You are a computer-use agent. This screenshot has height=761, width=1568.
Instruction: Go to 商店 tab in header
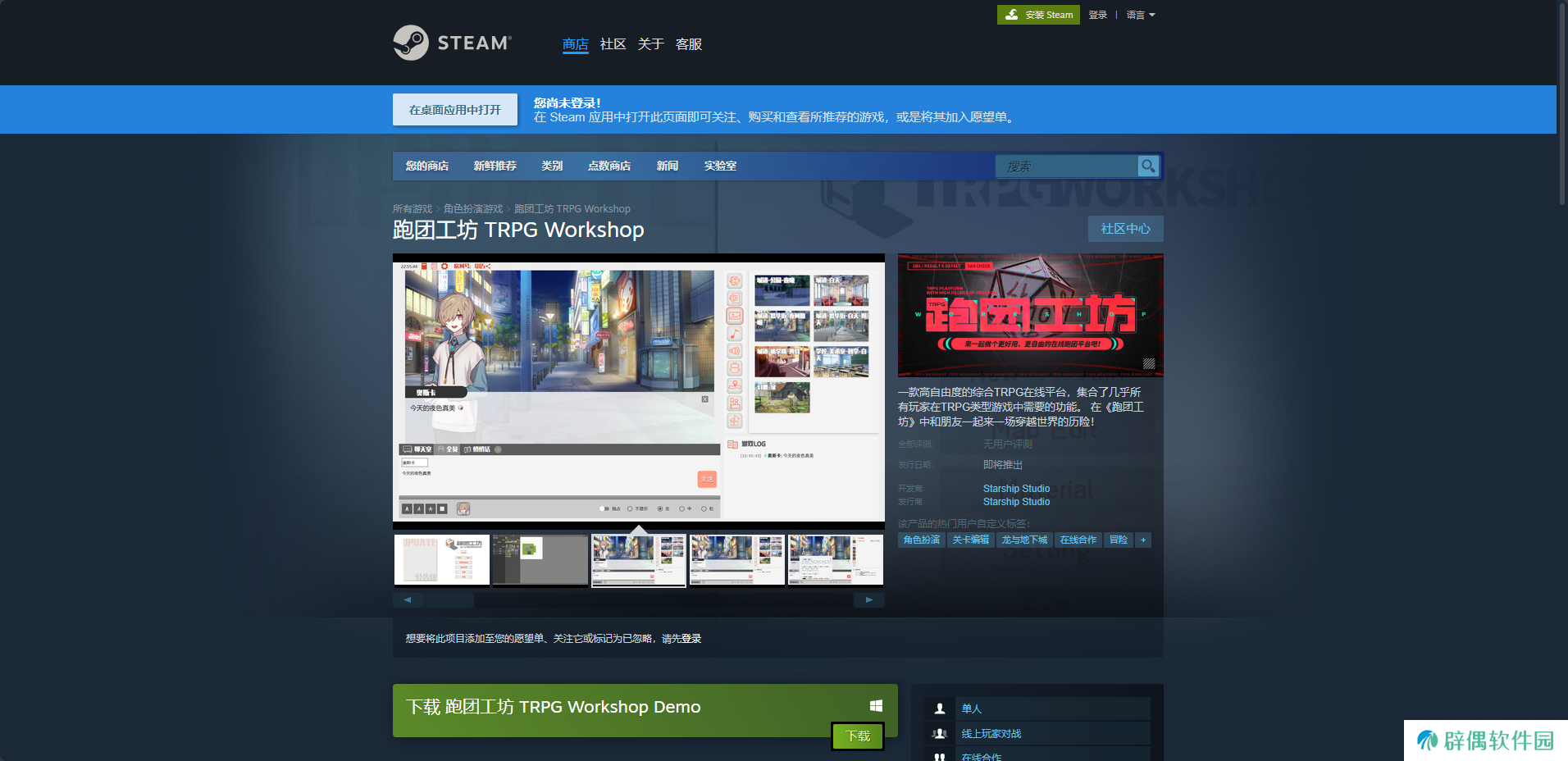point(576,44)
